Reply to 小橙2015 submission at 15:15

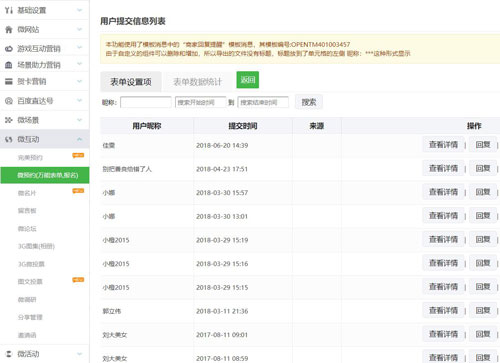point(483,287)
